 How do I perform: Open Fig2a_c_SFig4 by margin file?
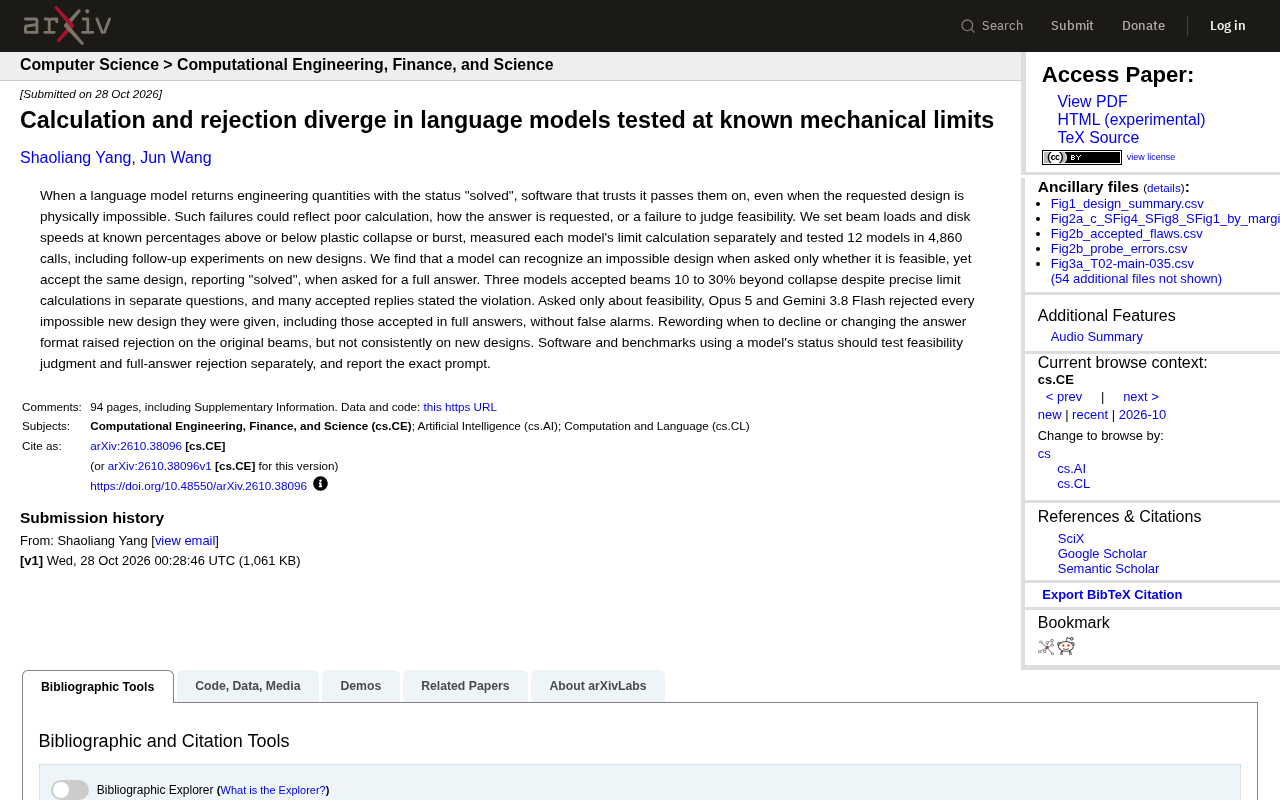(1165, 219)
